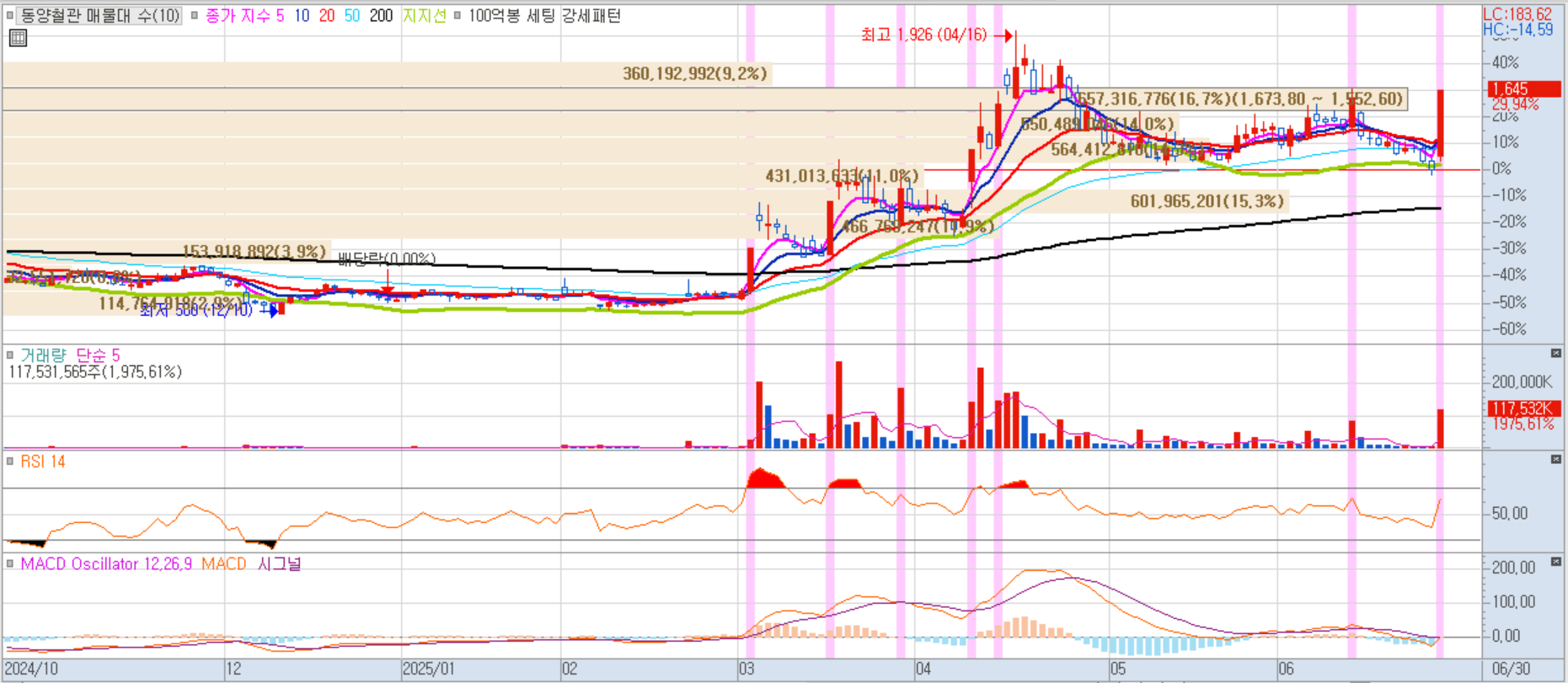Screen dimensions: 1568x683
Task: Close the RSI panel with its X button
Action: click(x=1555, y=459)
